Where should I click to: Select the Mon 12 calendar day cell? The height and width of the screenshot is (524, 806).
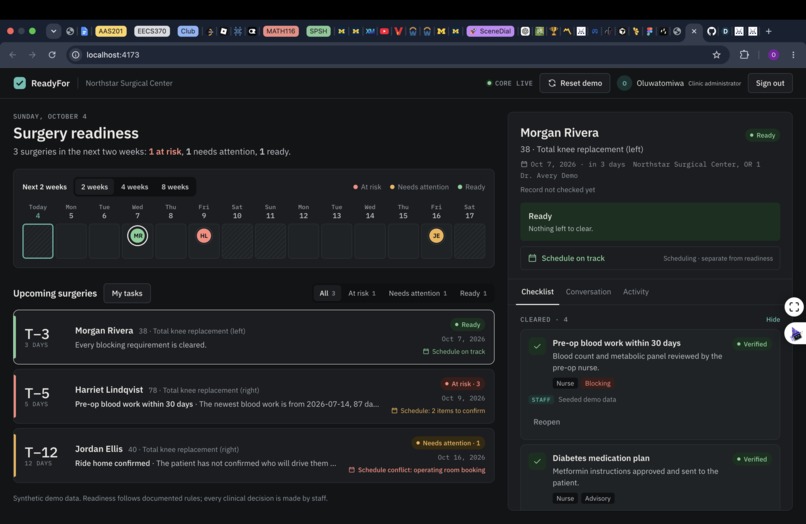coord(303,241)
